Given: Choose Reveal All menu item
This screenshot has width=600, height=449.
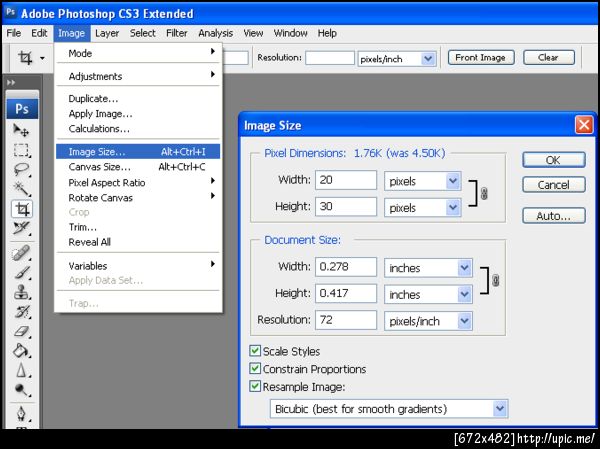Looking at the screenshot, I should (138, 242).
